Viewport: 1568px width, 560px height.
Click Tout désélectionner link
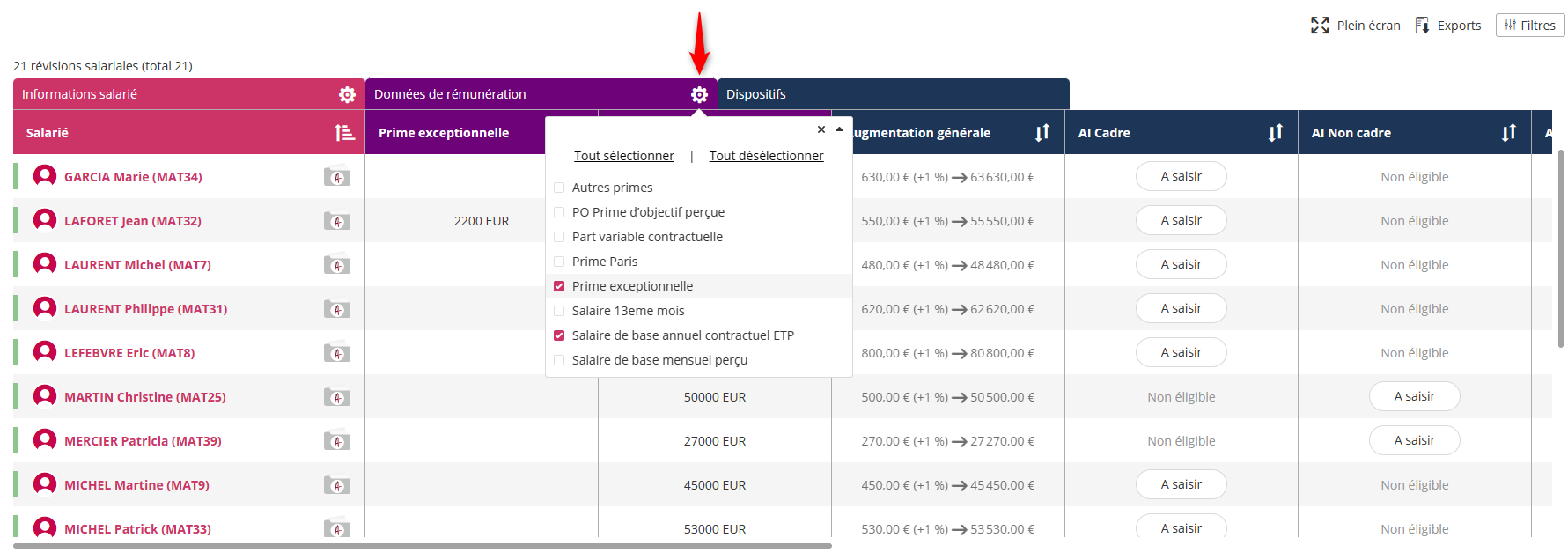point(766,156)
